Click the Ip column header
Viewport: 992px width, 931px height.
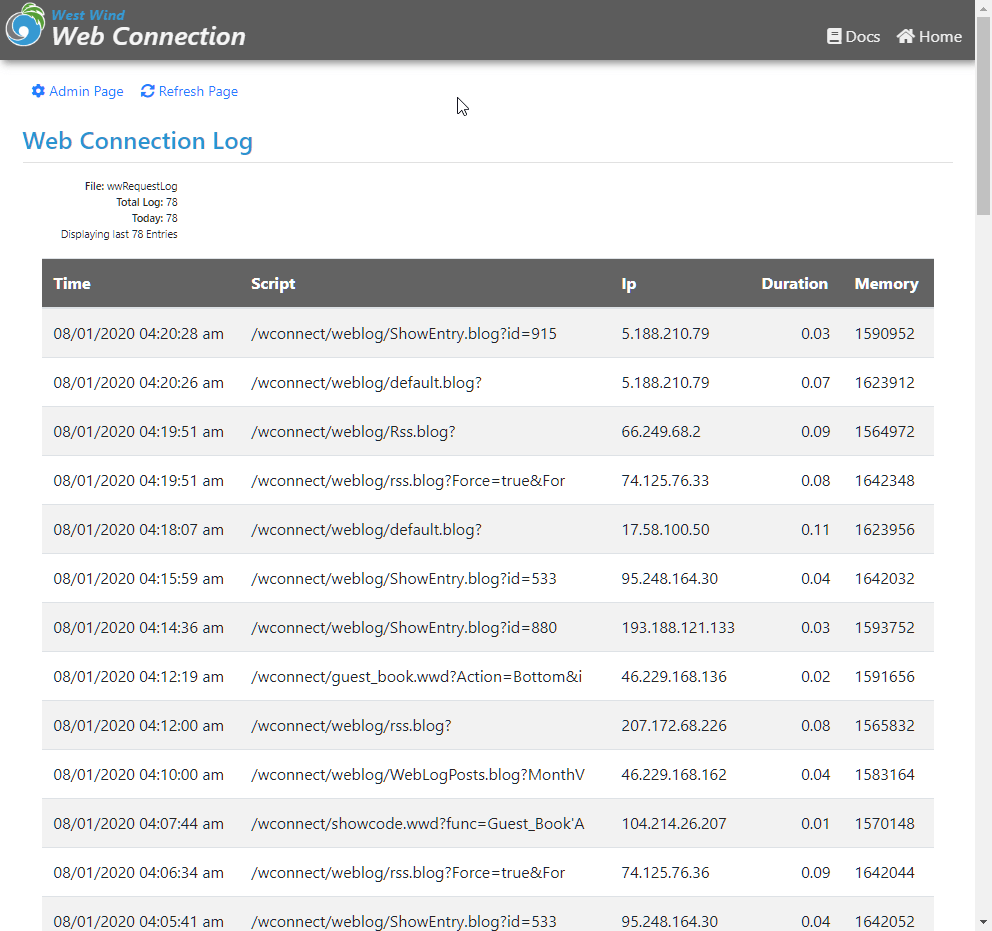(629, 284)
